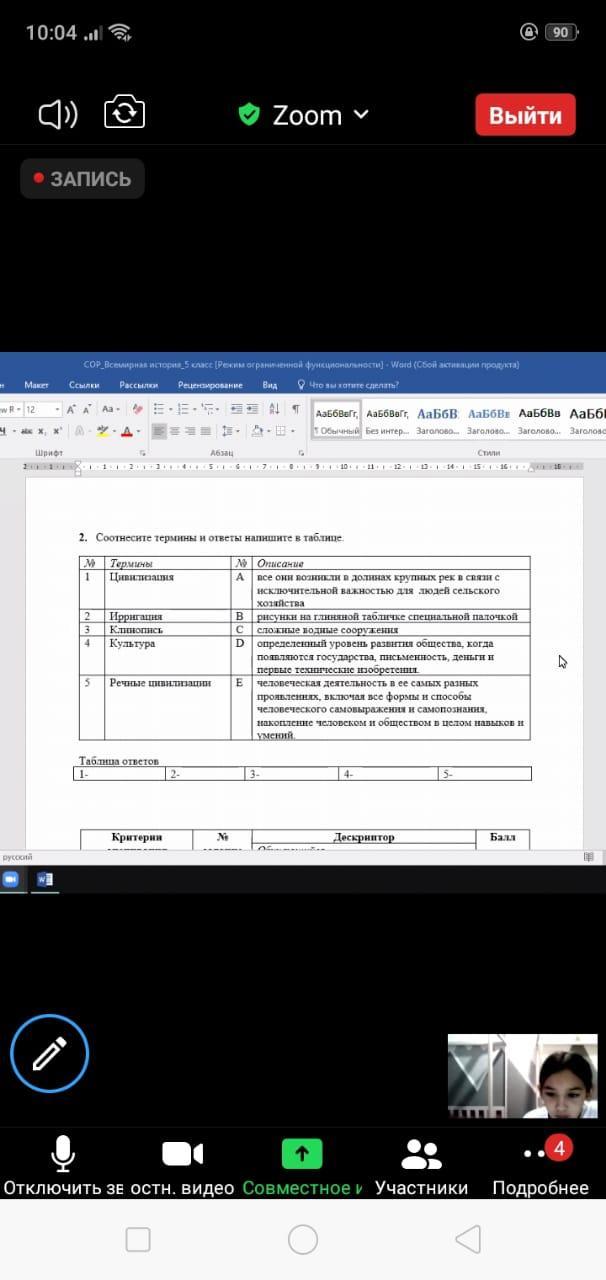
Task: Align paragraph text to the right
Action: 190,431
